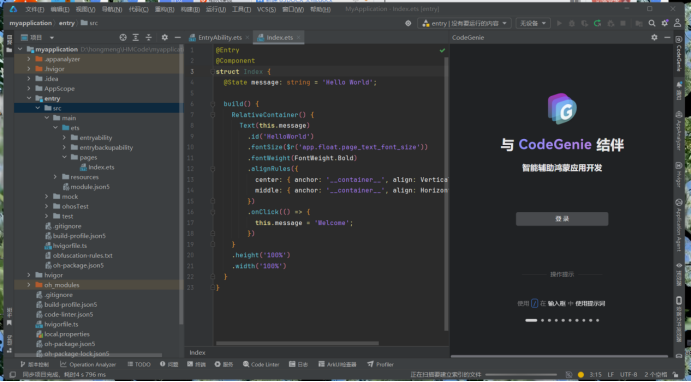Screen dimensions: 691x382
Task: Open the 编辑(E) menu
Action: tap(59, 9)
